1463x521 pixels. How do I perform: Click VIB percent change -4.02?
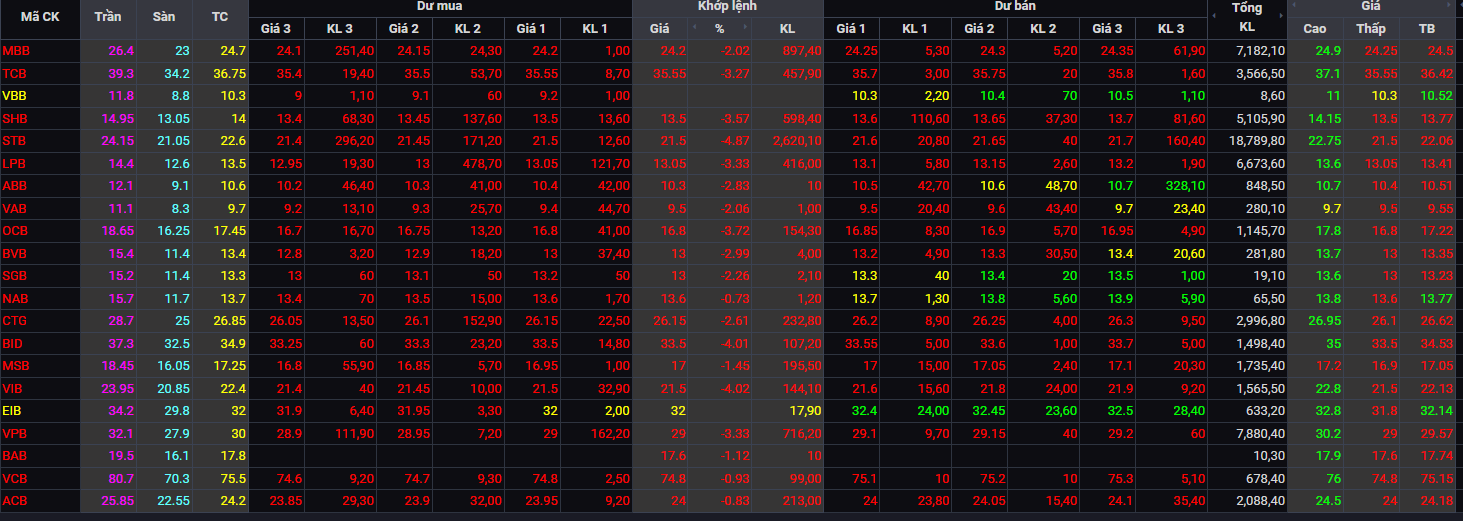(736, 388)
